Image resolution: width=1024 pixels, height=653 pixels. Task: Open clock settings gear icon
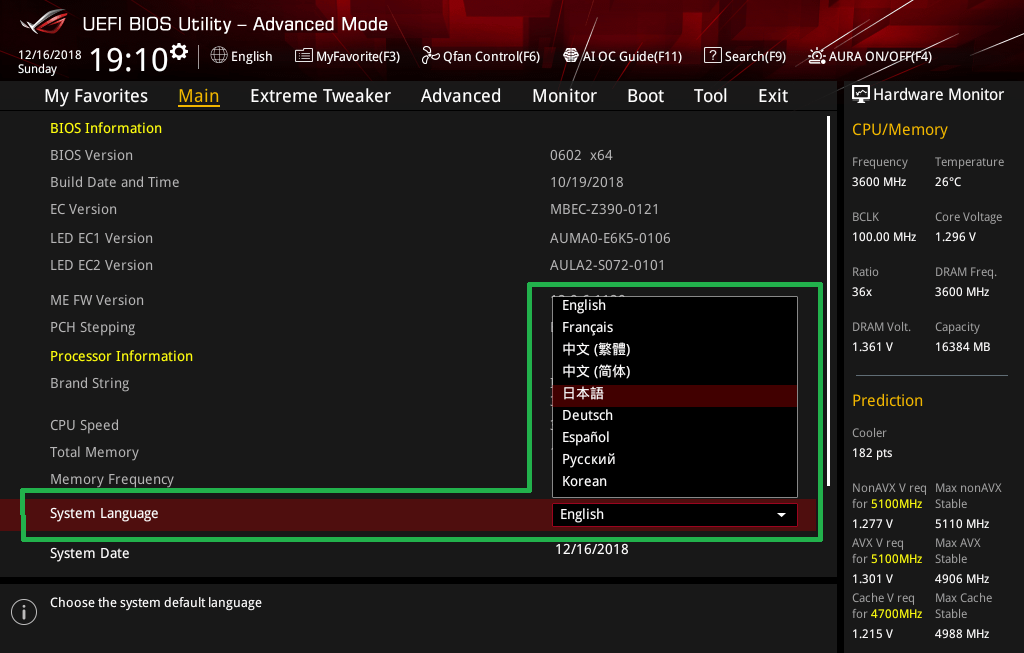(179, 52)
